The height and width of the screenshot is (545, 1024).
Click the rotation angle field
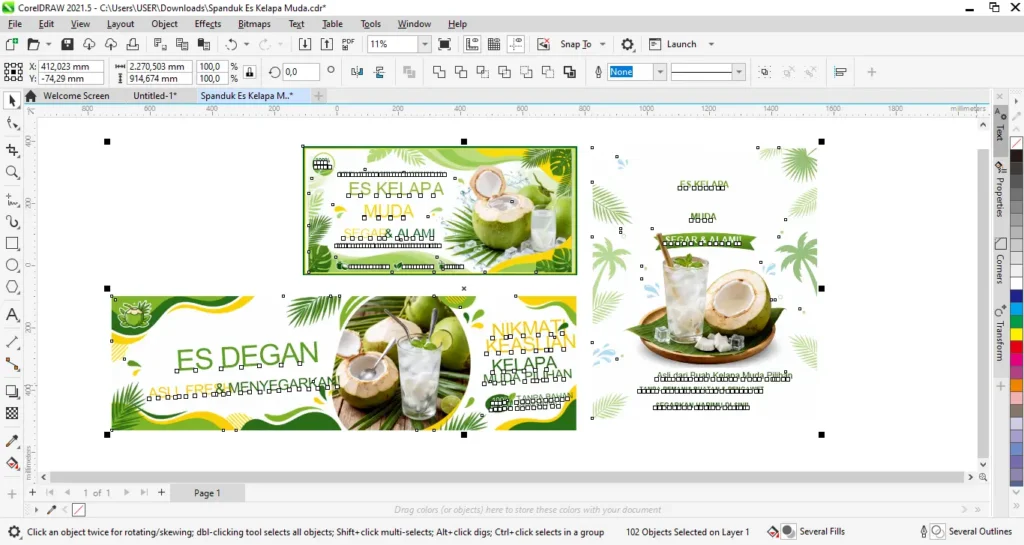pyautogui.click(x=300, y=72)
